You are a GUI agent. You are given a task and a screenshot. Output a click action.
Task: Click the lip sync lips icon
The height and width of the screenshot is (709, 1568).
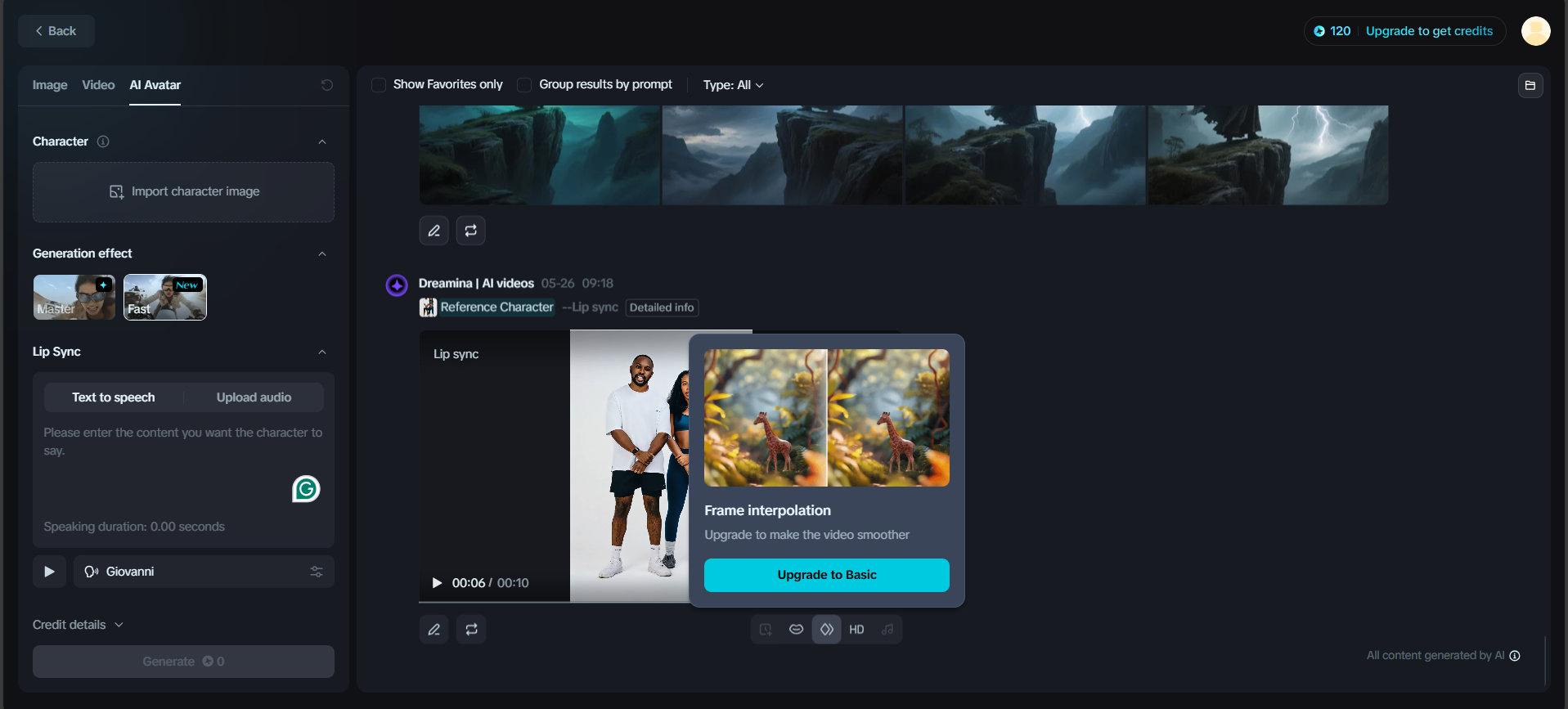click(x=796, y=630)
